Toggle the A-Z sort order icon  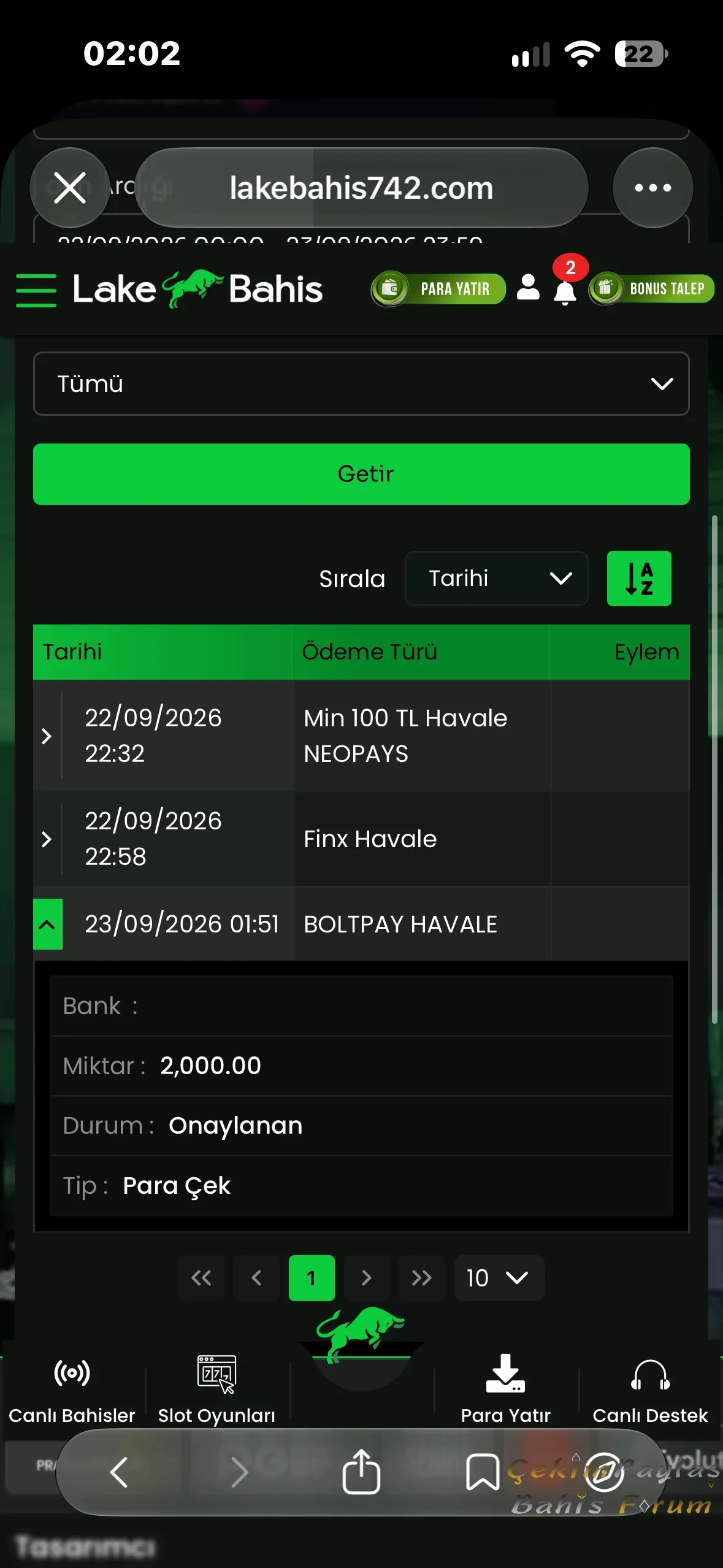(x=639, y=578)
